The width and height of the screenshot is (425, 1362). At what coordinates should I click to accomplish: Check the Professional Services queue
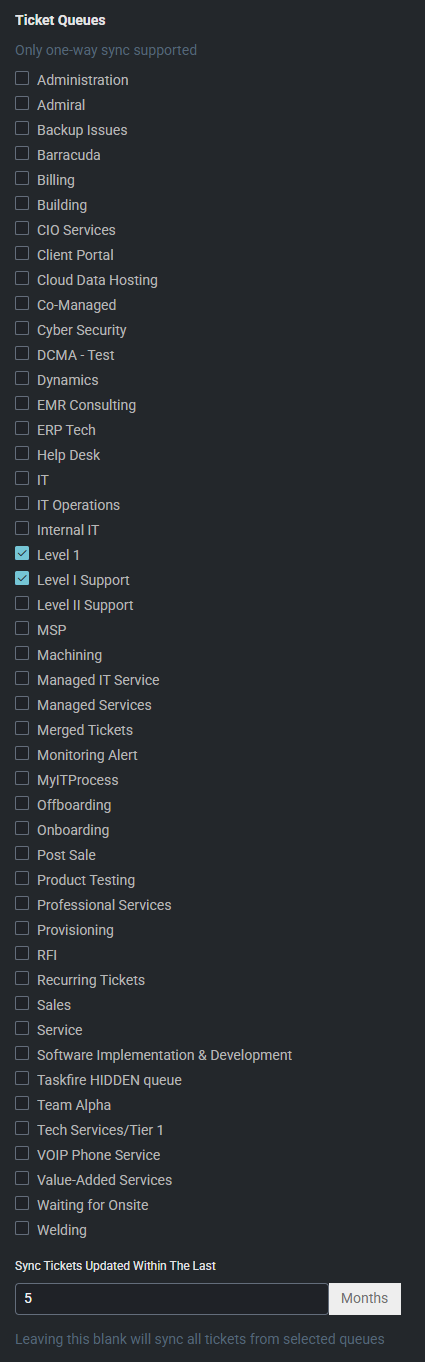22,903
